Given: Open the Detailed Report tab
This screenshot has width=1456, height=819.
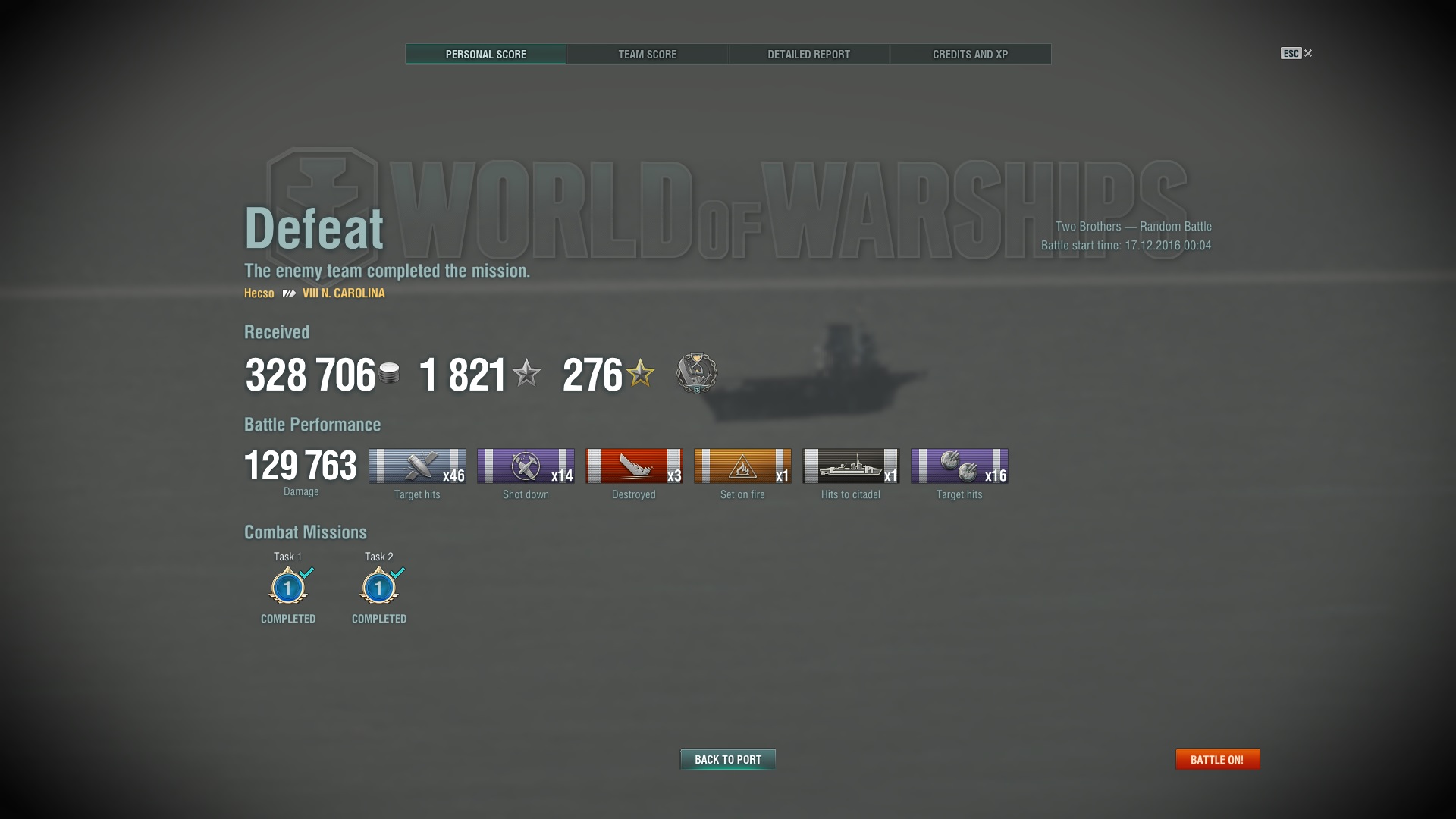Looking at the screenshot, I should 808,55.
